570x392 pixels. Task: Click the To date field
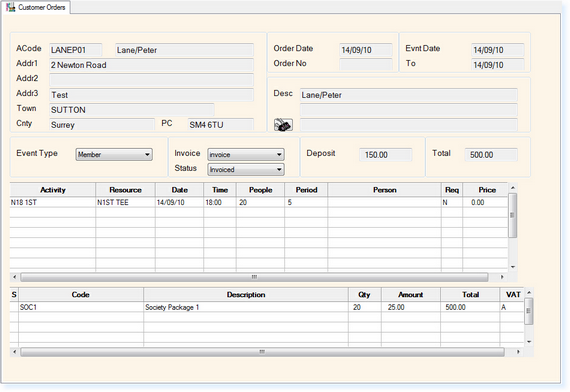click(498, 65)
